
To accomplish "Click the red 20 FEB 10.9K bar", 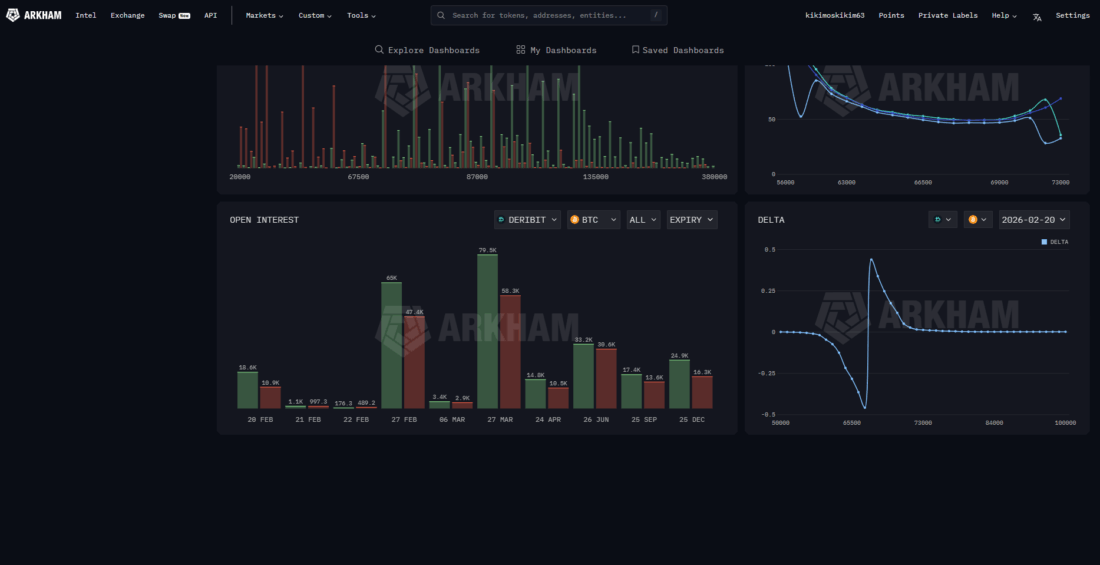I will [270, 397].
